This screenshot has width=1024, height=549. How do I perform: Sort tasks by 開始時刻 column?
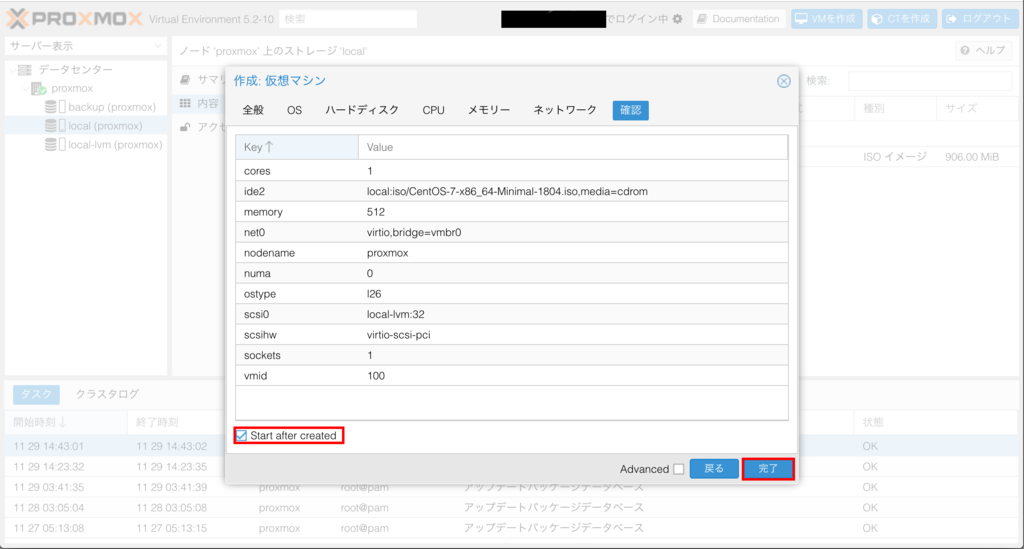tap(66, 422)
